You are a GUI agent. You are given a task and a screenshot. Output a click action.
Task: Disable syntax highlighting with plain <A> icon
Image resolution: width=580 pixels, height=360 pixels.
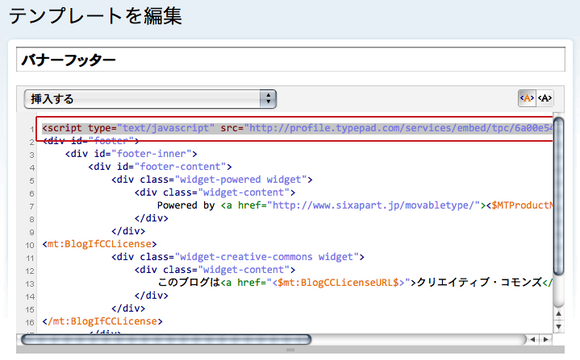point(545,98)
